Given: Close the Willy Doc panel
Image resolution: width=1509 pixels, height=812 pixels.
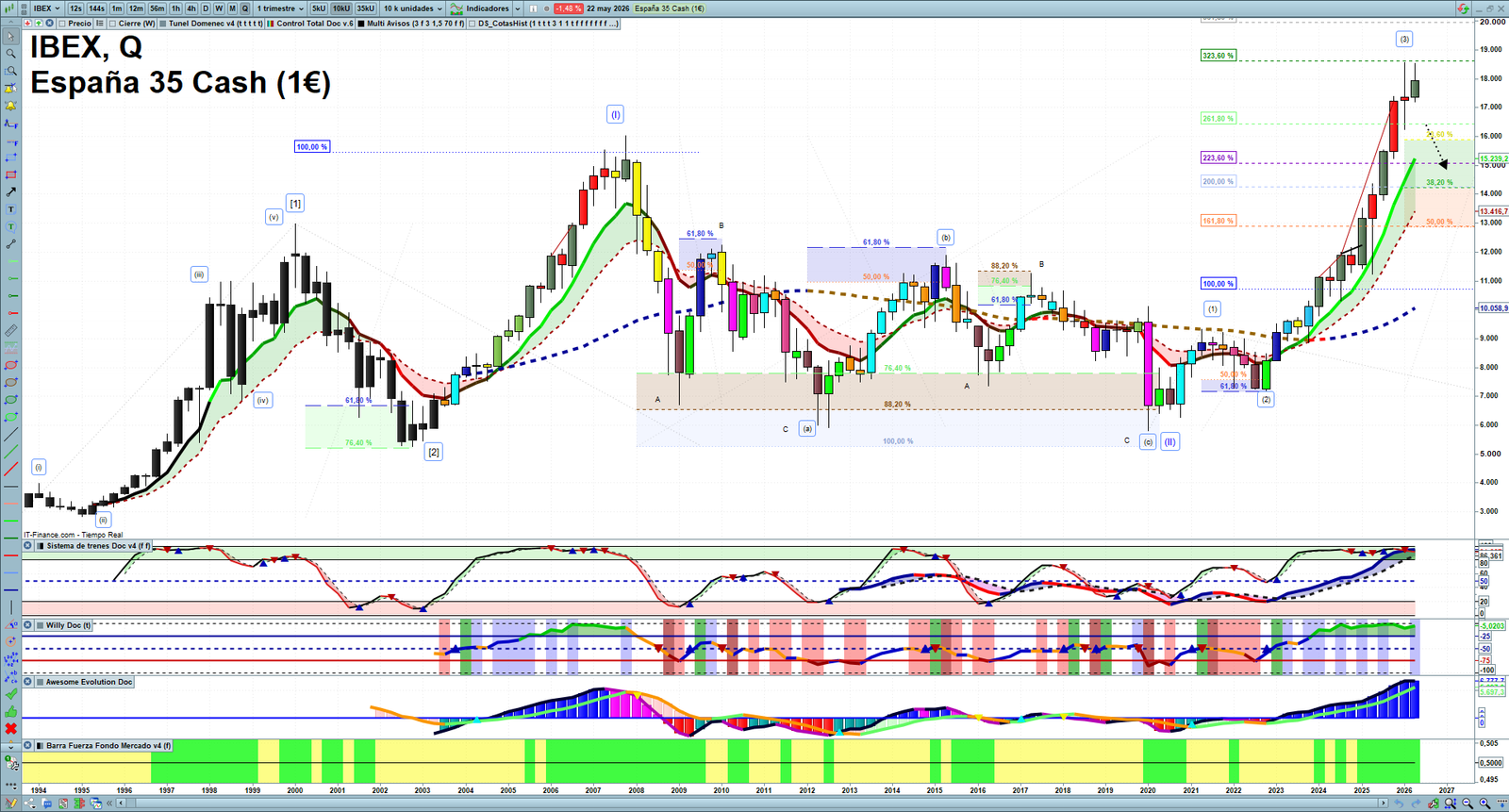Looking at the screenshot, I should click(27, 624).
